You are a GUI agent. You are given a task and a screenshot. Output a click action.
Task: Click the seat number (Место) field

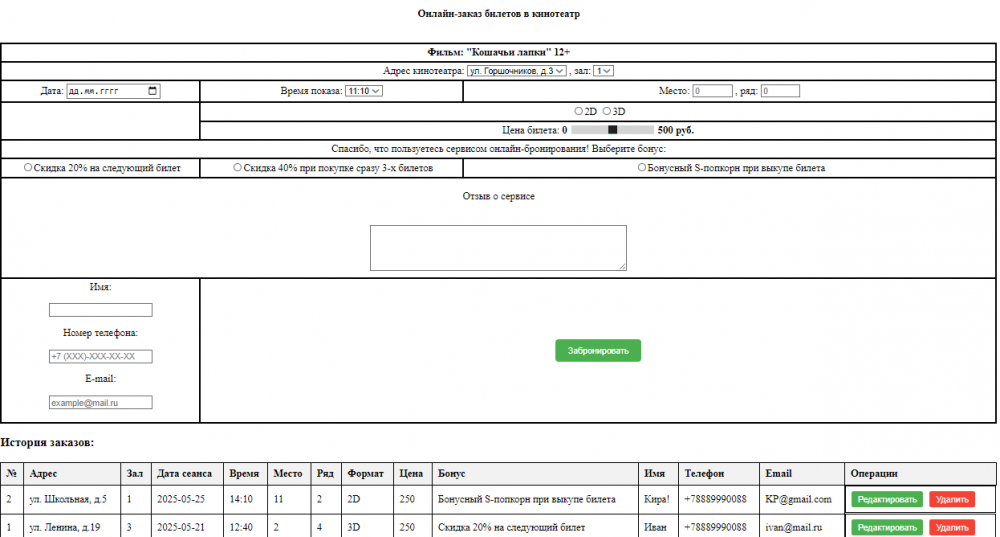coord(712,91)
